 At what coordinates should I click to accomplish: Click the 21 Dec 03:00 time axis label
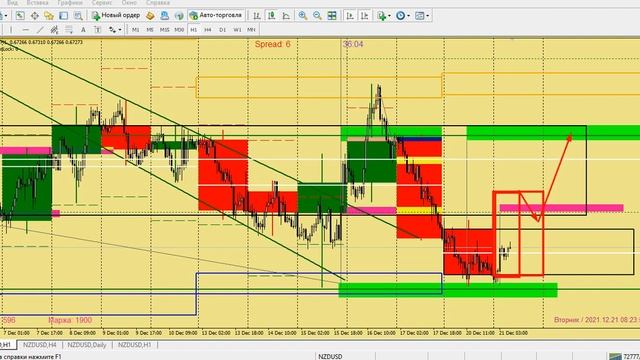click(x=513, y=333)
